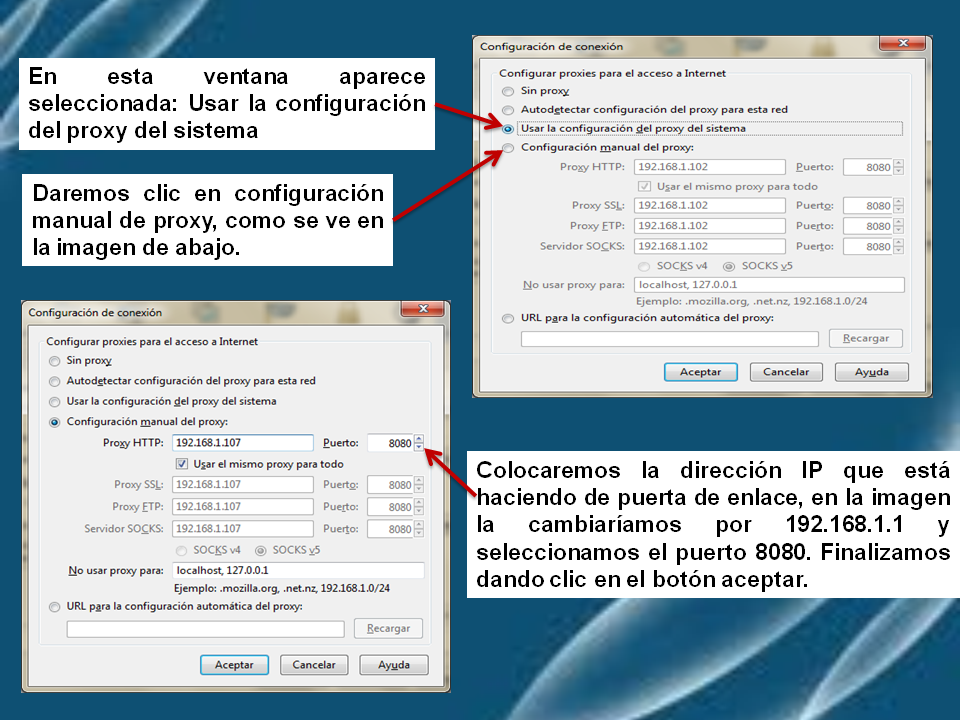Select SOCKS v4 radio in upper dialog
The image size is (960, 720).
tap(643, 266)
